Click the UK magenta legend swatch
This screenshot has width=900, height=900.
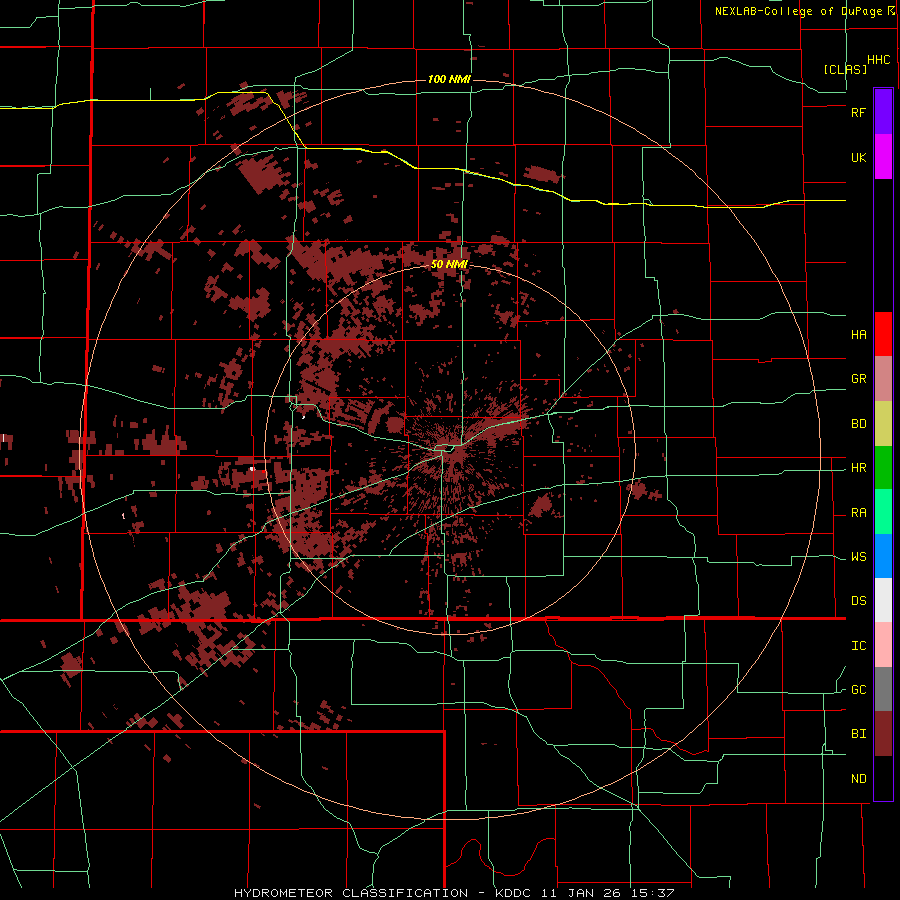[883, 157]
